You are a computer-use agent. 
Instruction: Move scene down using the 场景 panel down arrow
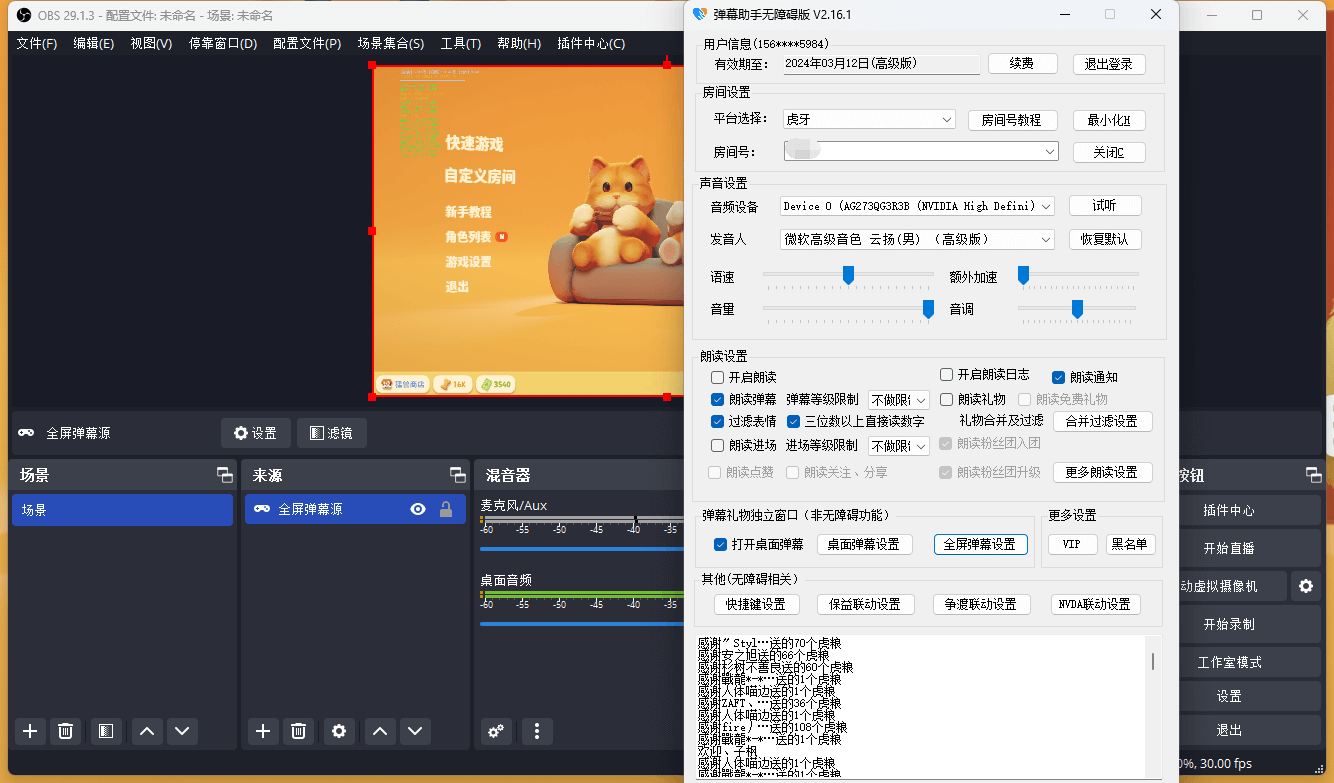click(x=182, y=731)
